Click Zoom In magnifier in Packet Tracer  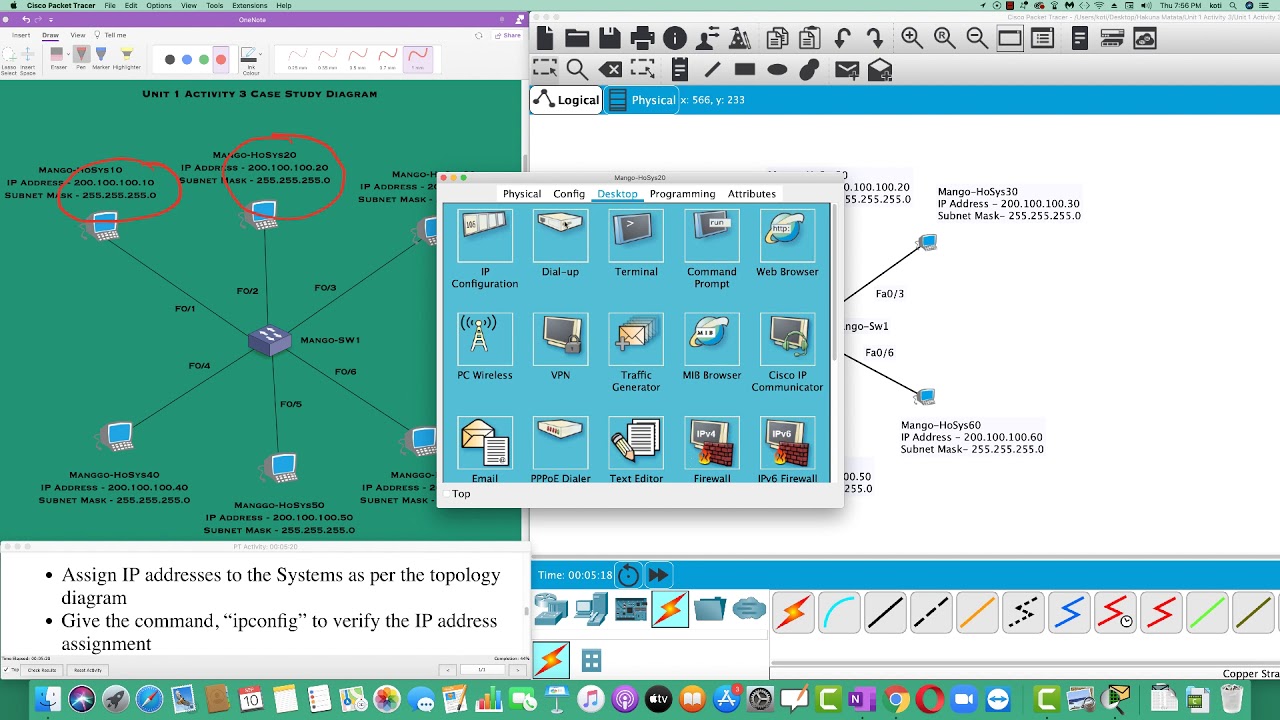pos(911,38)
